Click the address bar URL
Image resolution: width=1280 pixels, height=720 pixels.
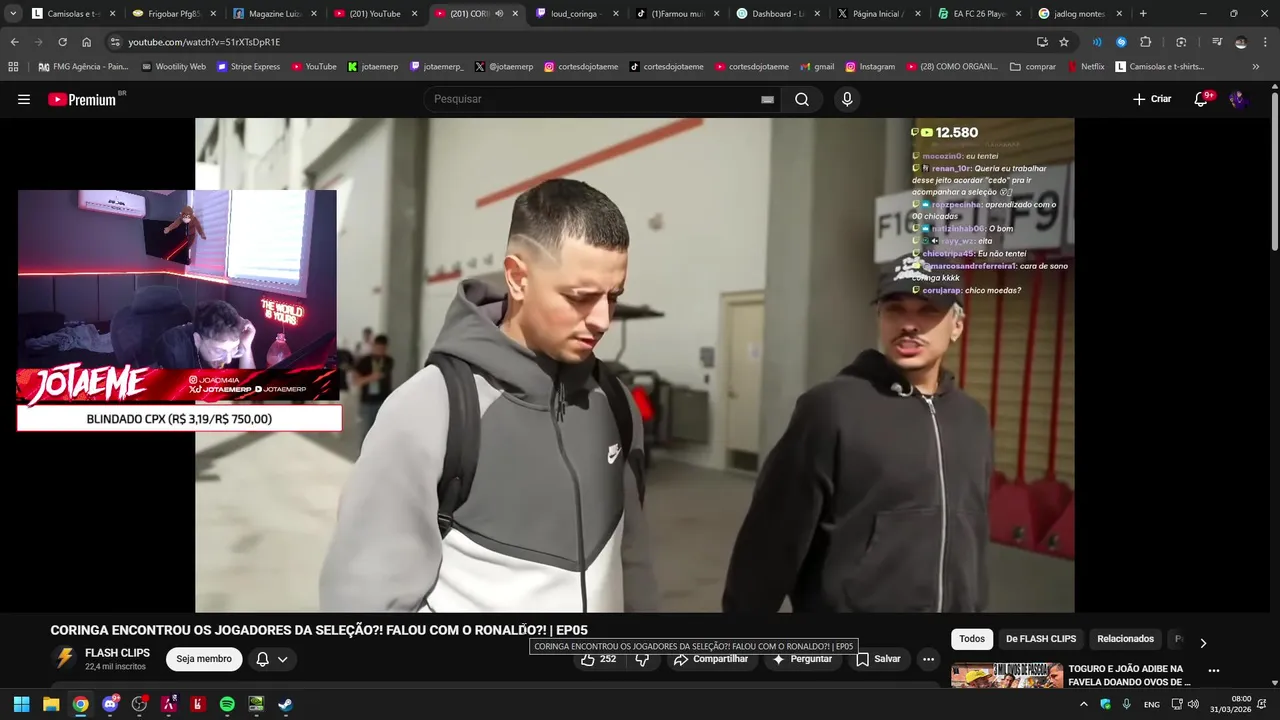(204, 42)
